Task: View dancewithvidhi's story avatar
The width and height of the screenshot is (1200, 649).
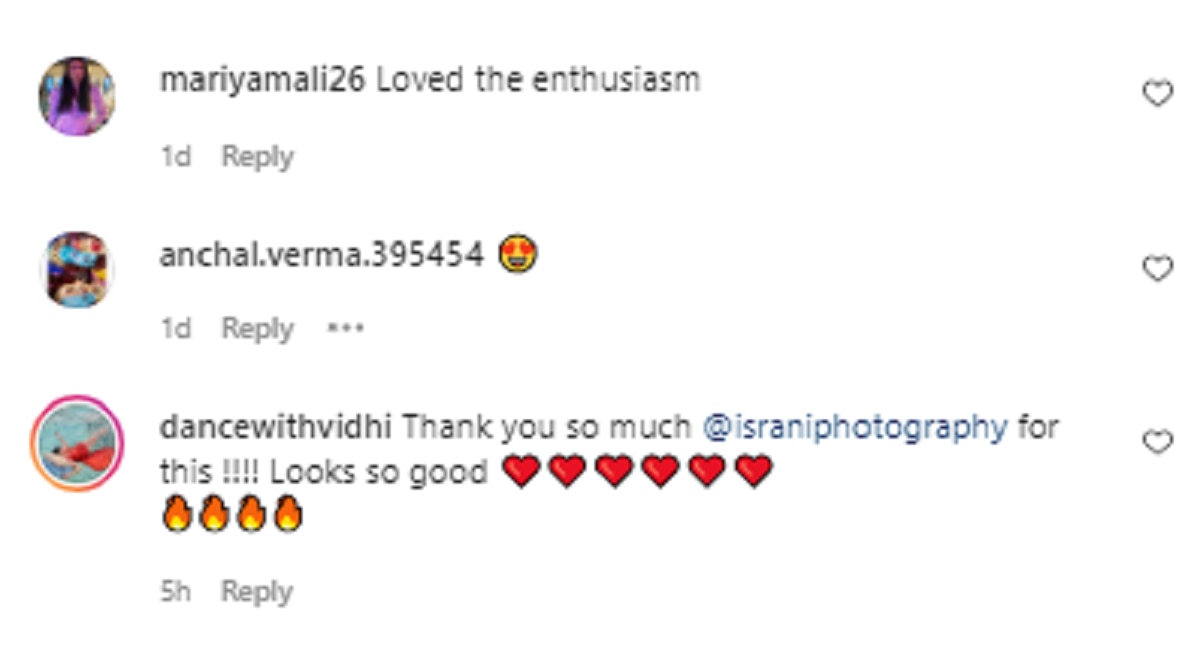Action: (x=77, y=442)
